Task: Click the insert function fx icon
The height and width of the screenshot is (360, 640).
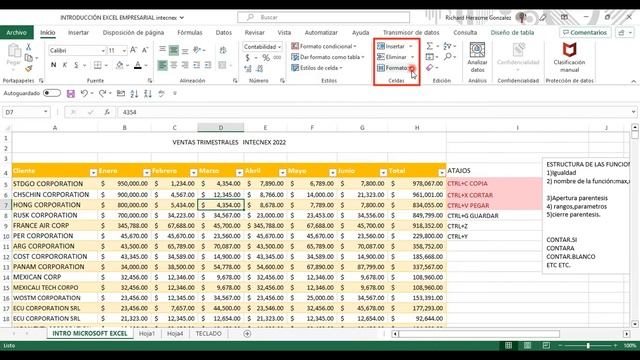Action: pyautogui.click(x=107, y=112)
